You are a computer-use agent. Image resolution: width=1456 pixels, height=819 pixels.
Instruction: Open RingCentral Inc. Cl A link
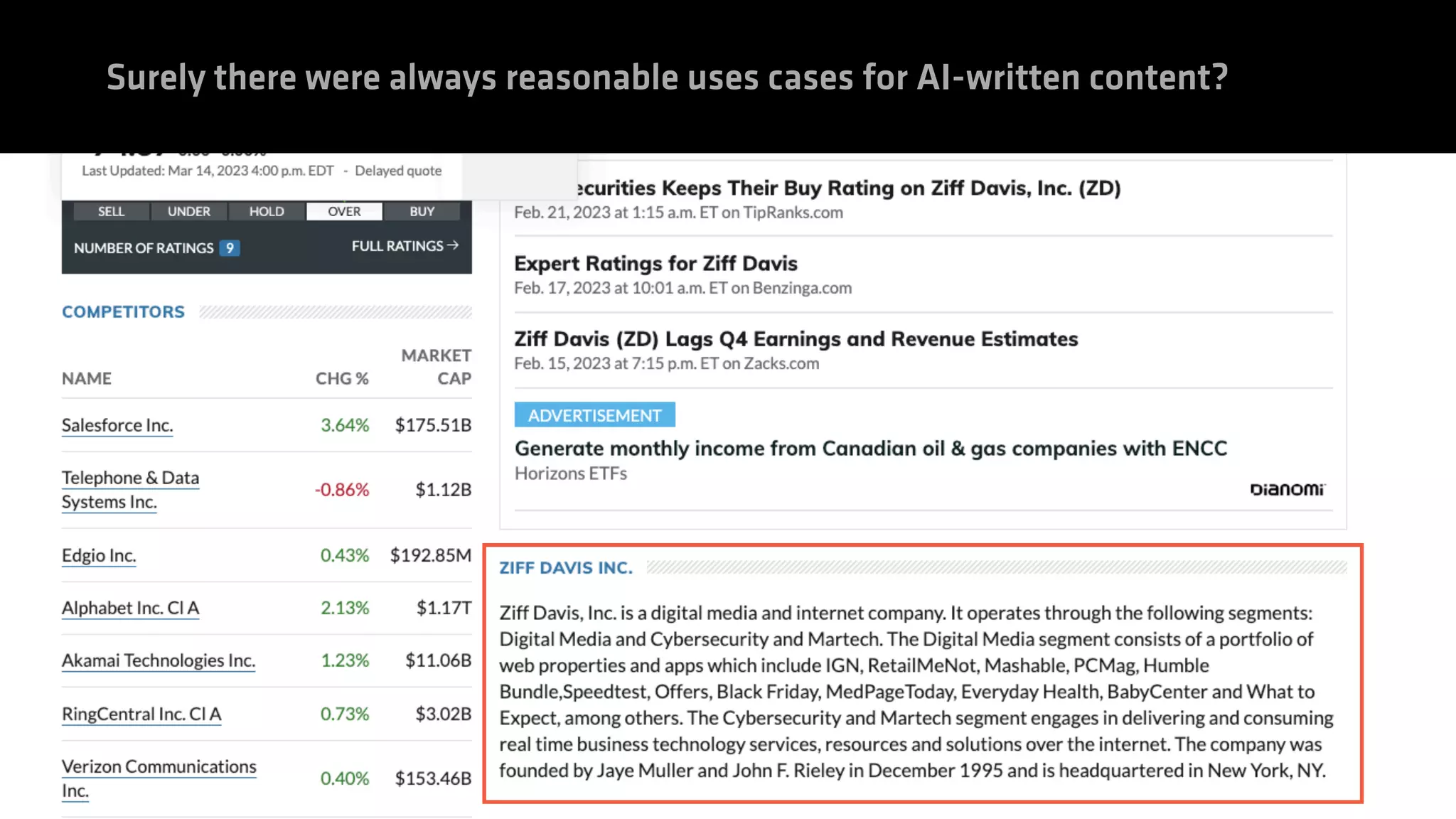pos(141,714)
